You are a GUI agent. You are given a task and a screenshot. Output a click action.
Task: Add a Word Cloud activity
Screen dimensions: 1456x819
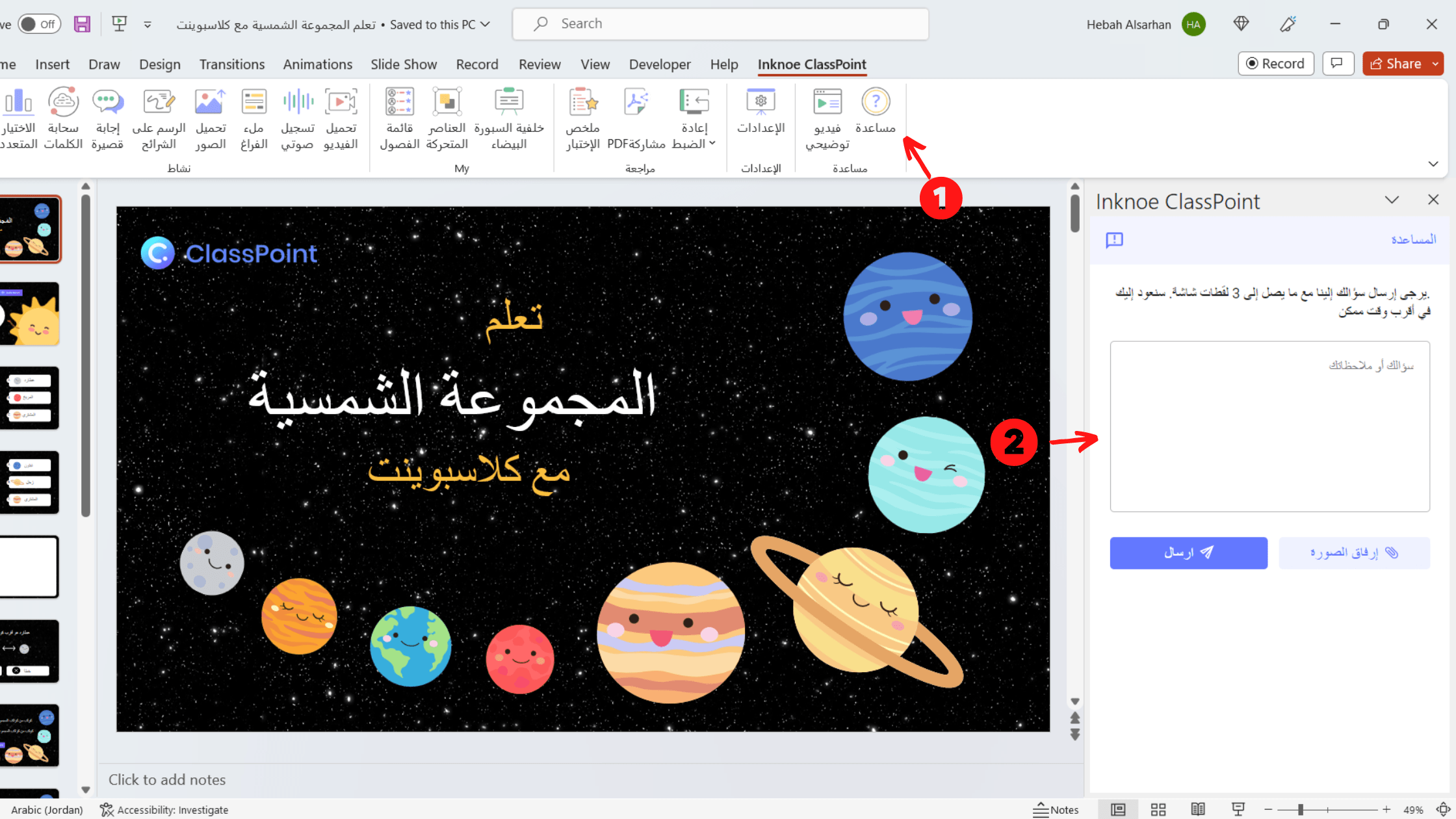click(63, 119)
